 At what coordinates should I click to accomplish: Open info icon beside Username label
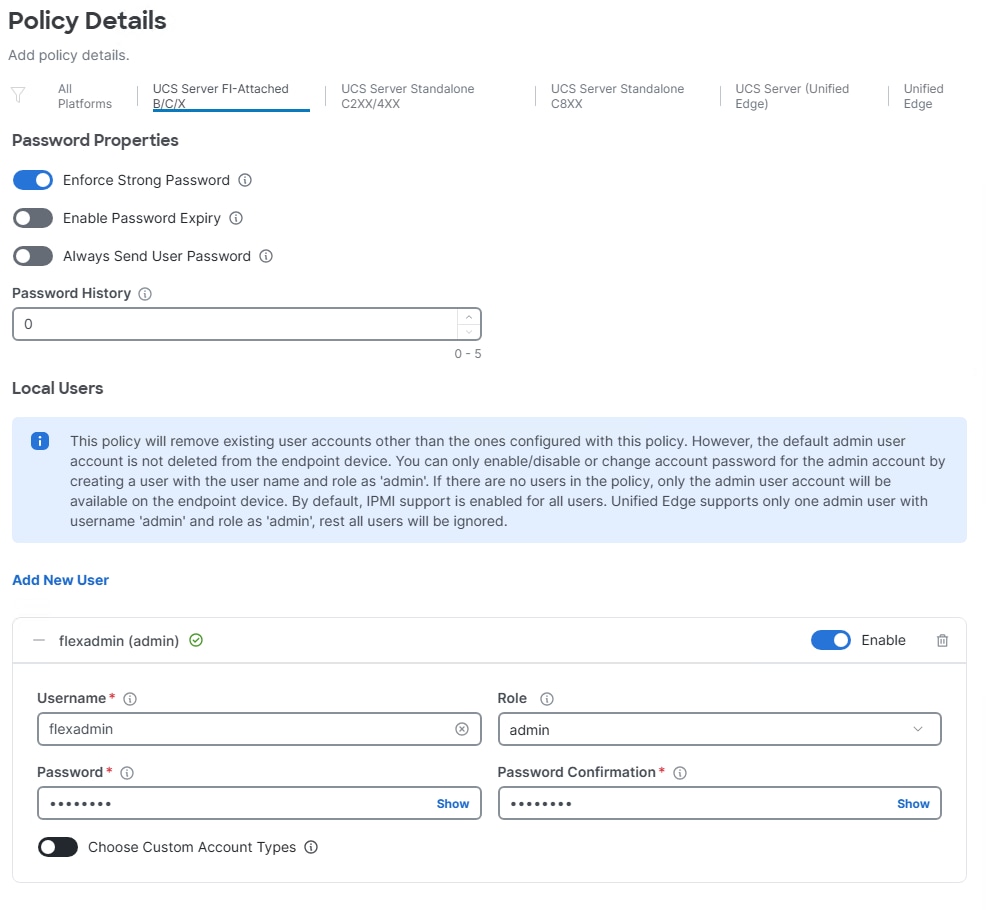click(x=130, y=699)
